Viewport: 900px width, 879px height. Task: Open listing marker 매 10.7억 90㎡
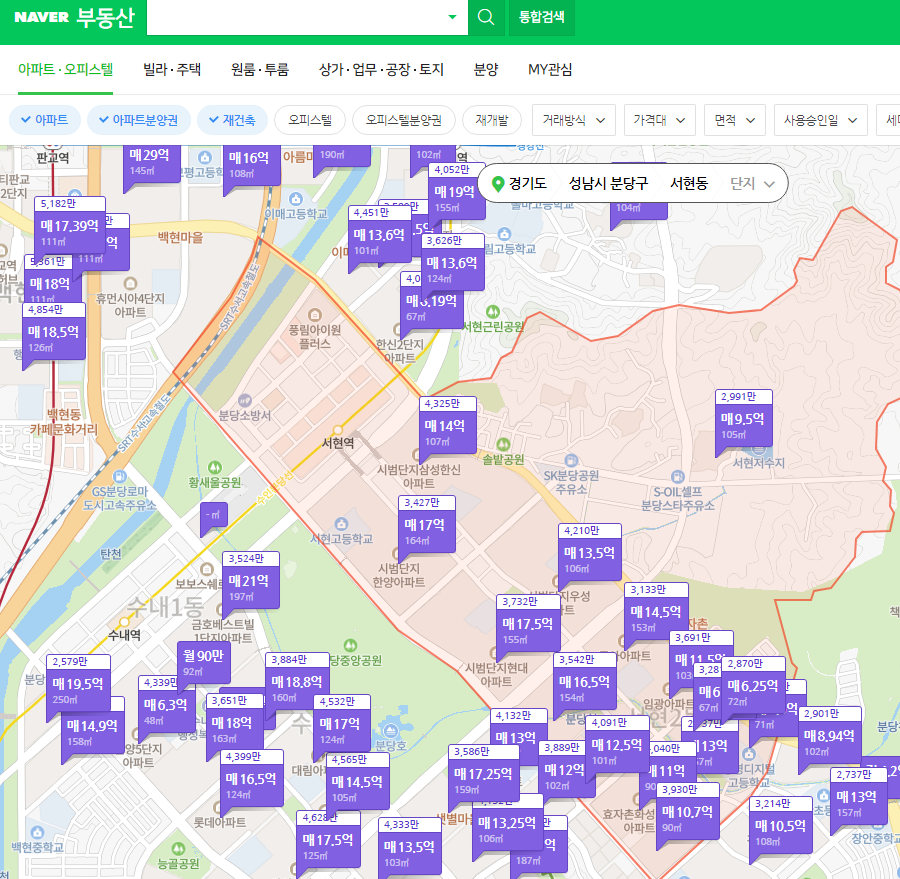688,812
